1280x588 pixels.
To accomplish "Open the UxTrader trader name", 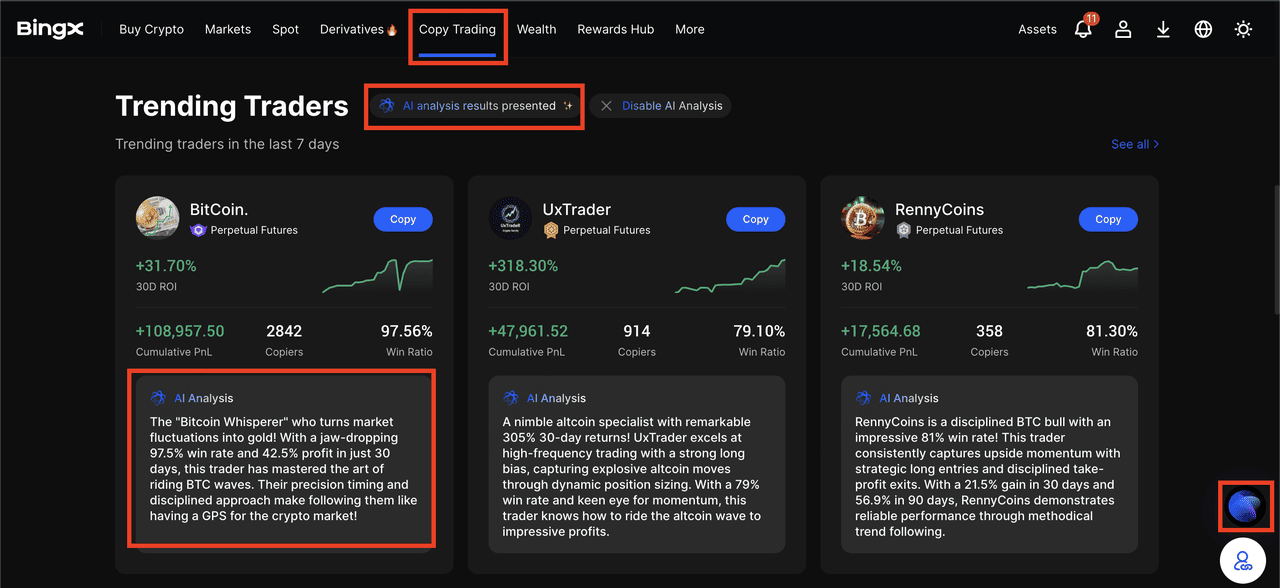I will (x=577, y=210).
